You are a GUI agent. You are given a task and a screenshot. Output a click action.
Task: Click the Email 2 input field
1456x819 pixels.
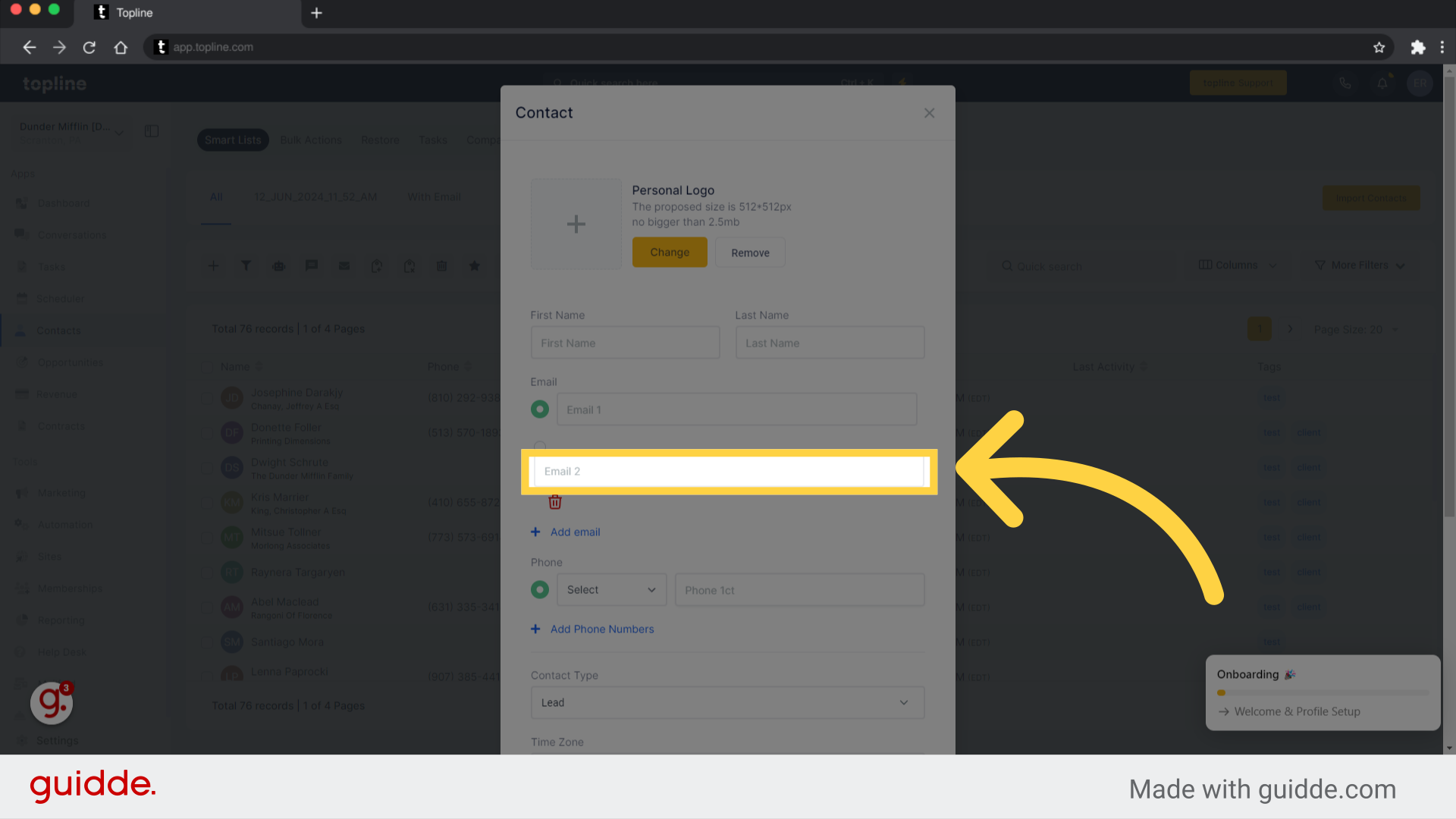(x=728, y=471)
